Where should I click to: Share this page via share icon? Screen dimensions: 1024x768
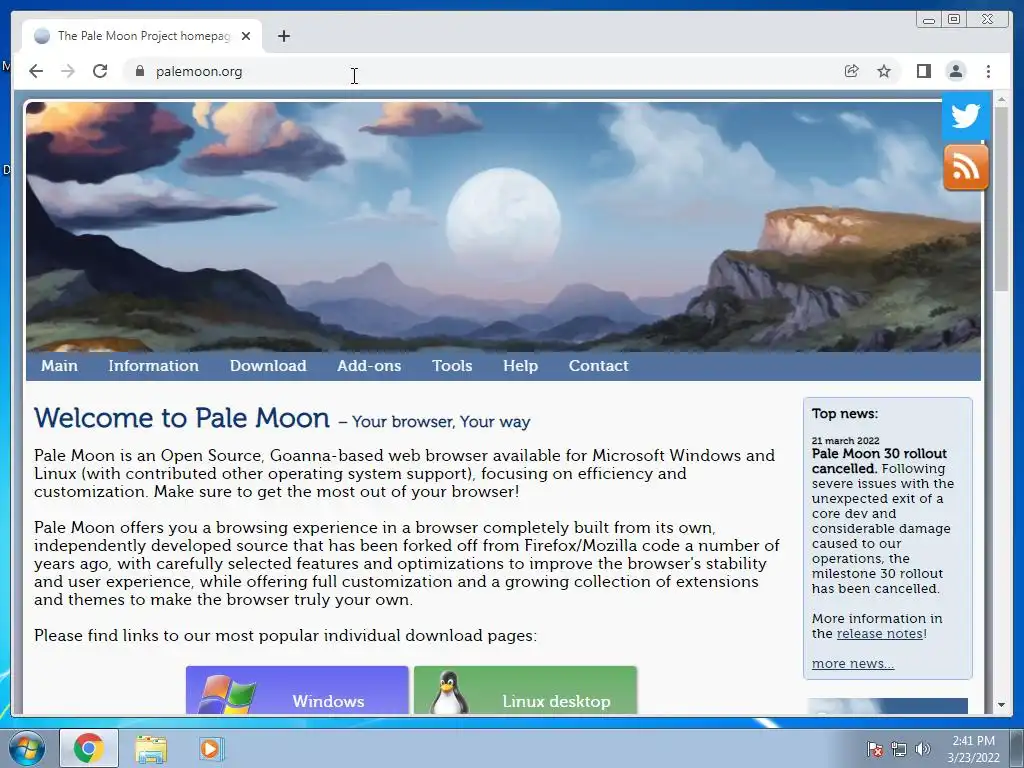click(x=852, y=71)
